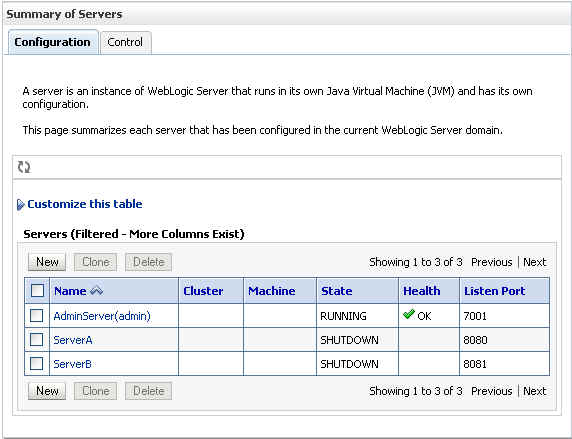
Task: Sort by the Health column header
Action: [421, 291]
